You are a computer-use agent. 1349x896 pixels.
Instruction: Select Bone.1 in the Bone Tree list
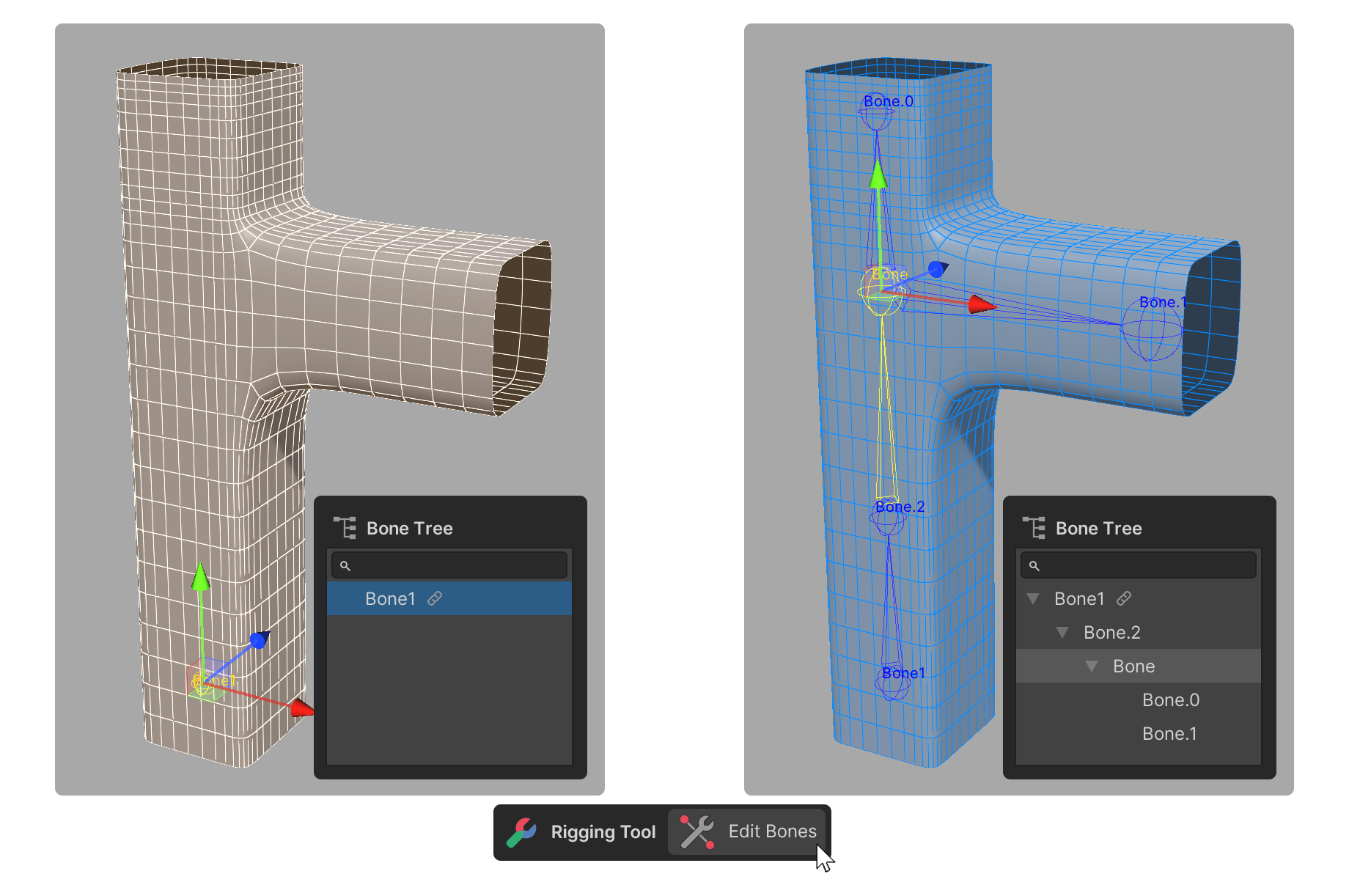[x=1169, y=734]
